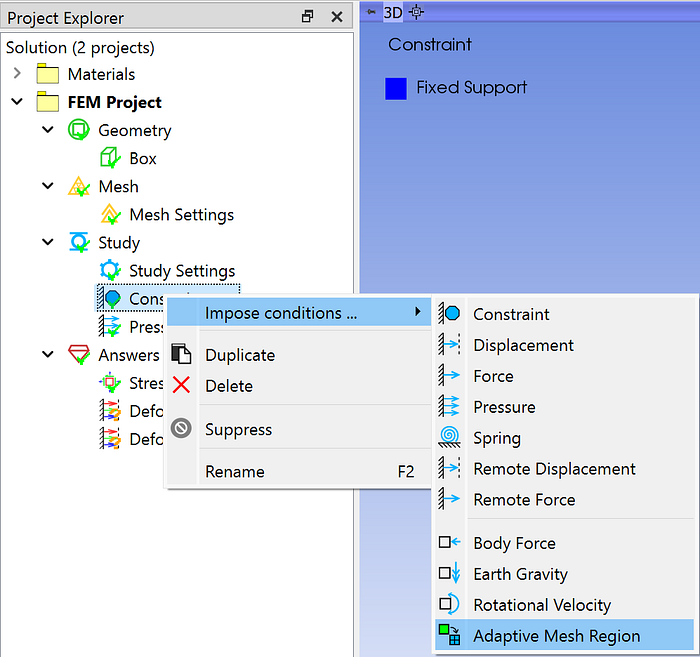The image size is (700, 657).
Task: Choose Impose conditions menu entry
Action: (x=298, y=312)
